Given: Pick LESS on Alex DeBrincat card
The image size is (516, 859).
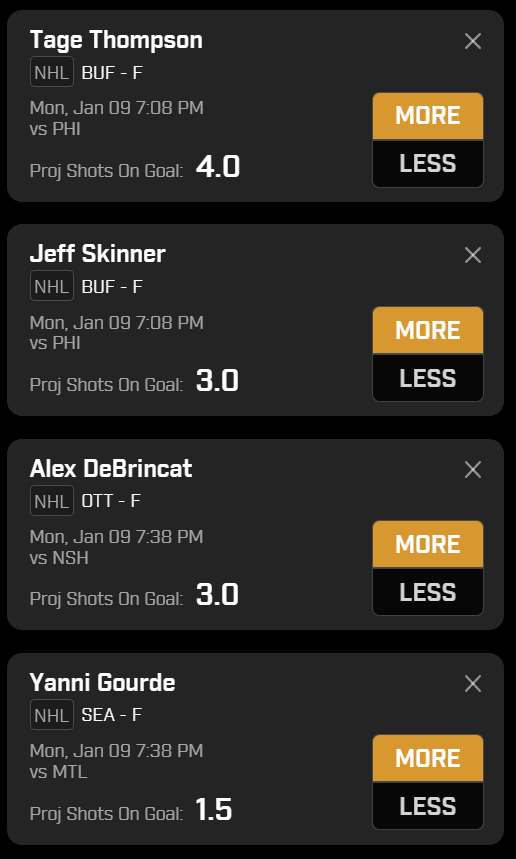Looking at the screenshot, I should point(428,592).
